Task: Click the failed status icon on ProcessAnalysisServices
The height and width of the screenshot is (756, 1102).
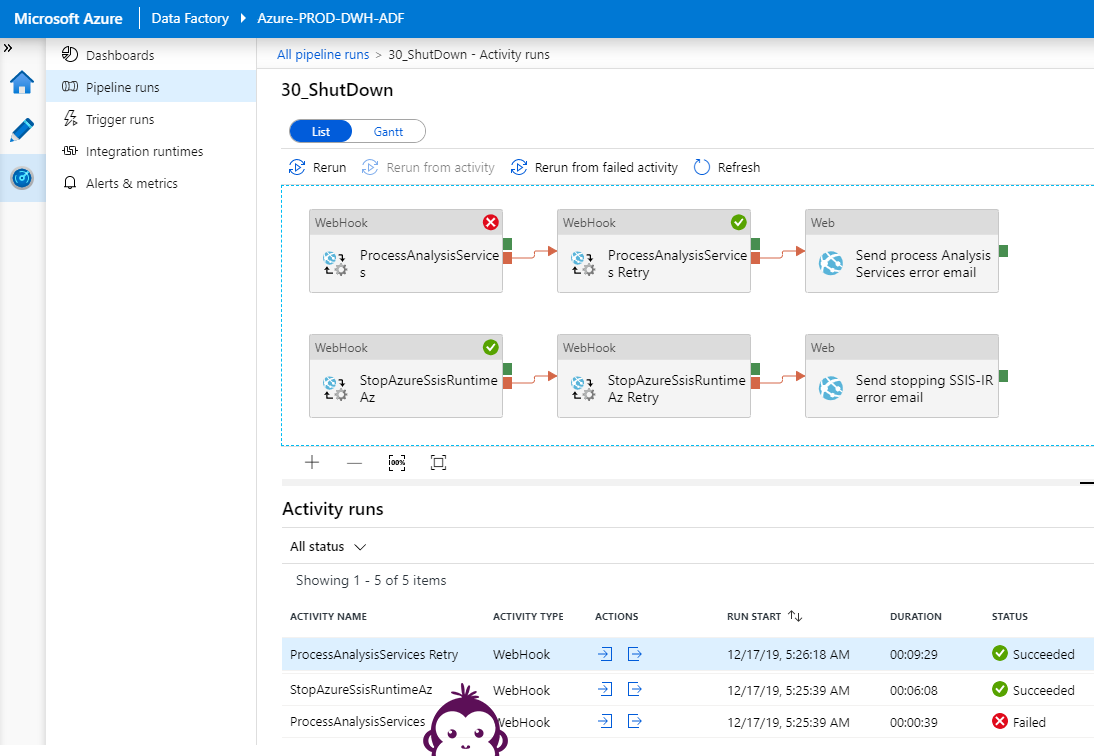Action: pyautogui.click(x=491, y=223)
